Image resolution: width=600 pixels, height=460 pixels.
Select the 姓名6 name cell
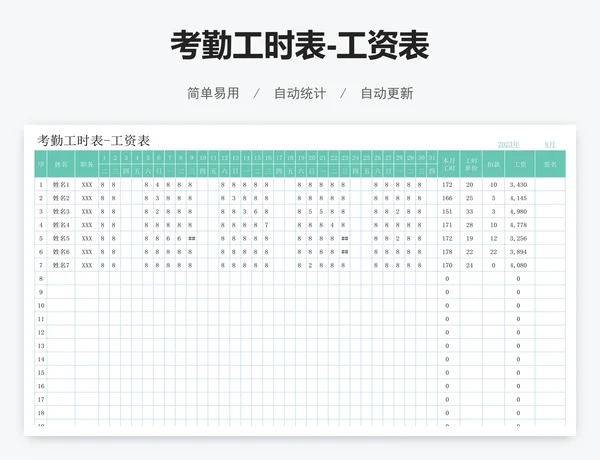[x=61, y=252]
